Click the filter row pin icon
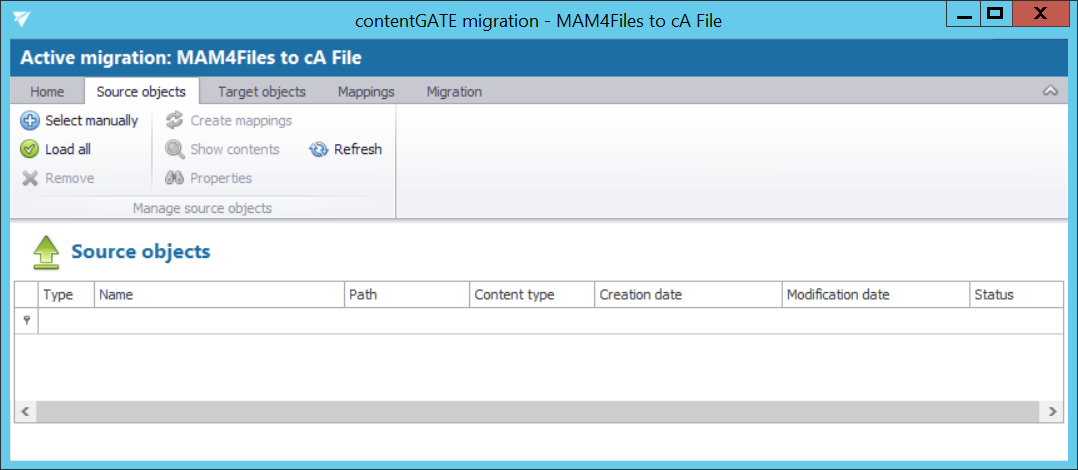The width and height of the screenshot is (1078, 470). click(26, 321)
